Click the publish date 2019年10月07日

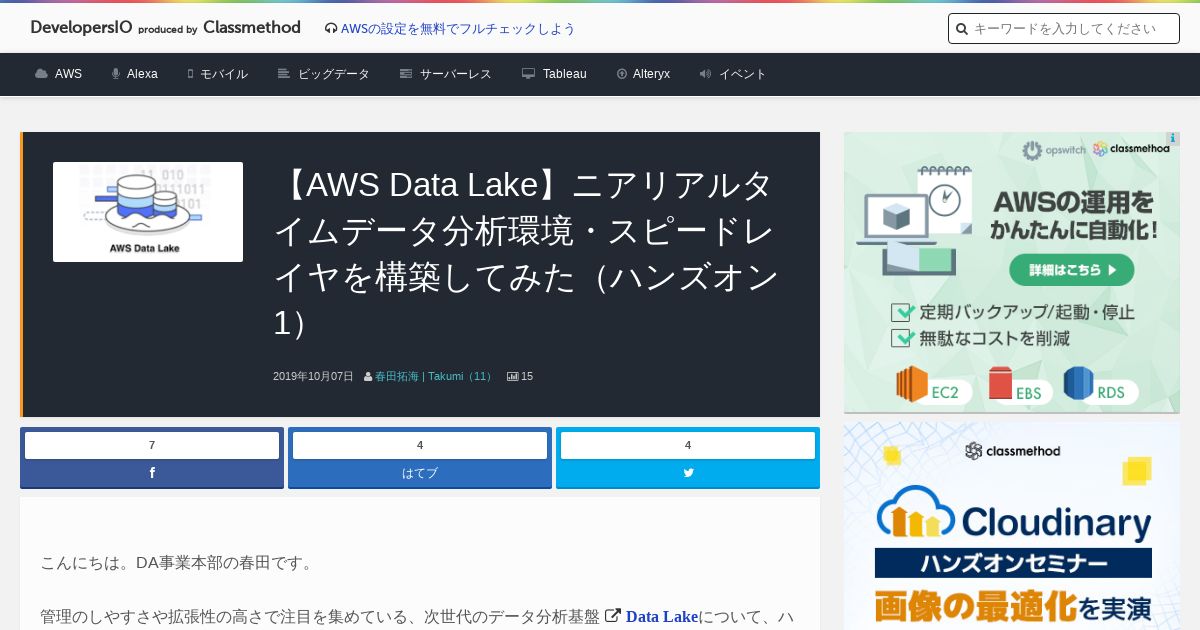coord(313,376)
